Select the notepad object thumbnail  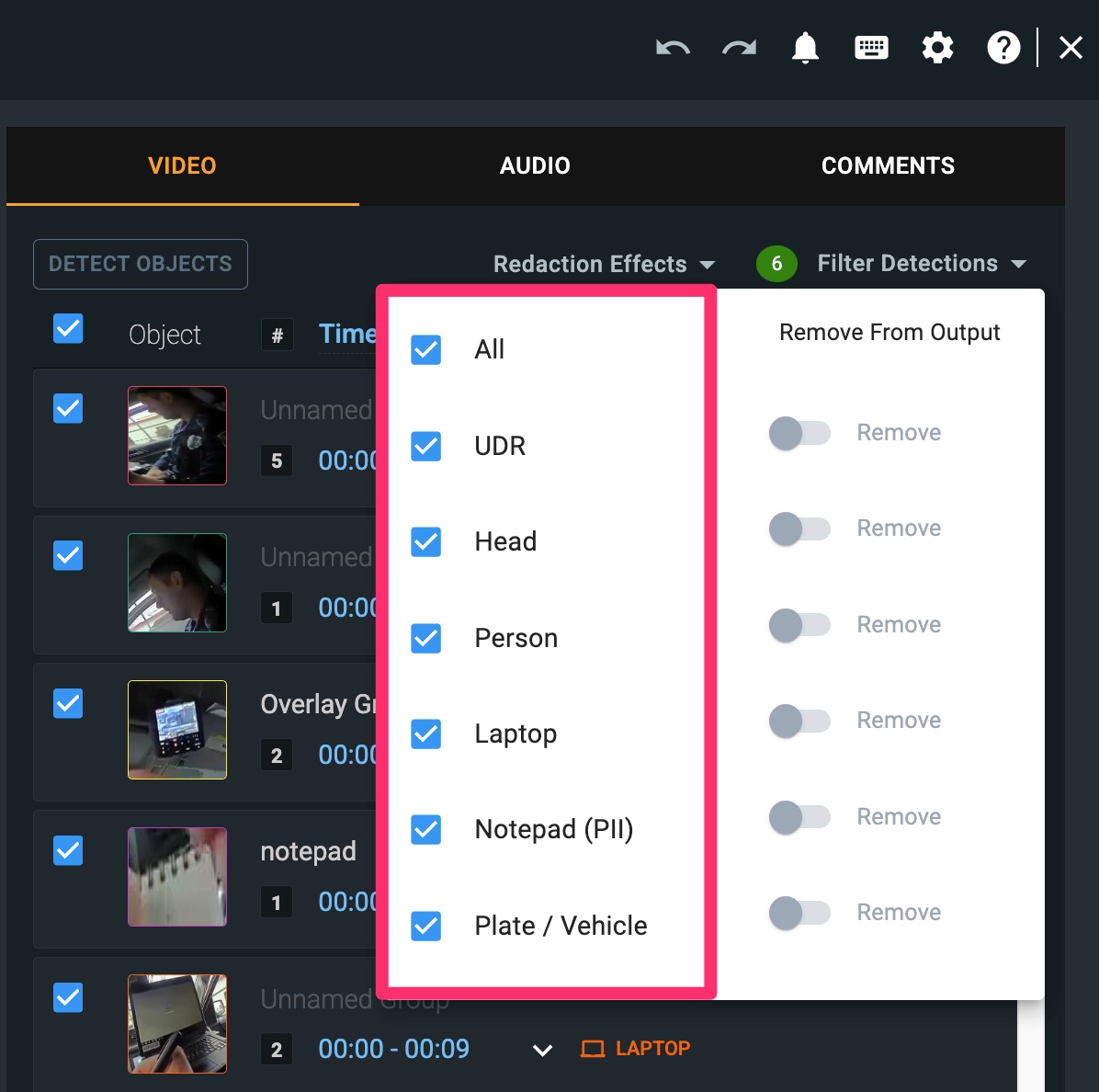[x=177, y=877]
